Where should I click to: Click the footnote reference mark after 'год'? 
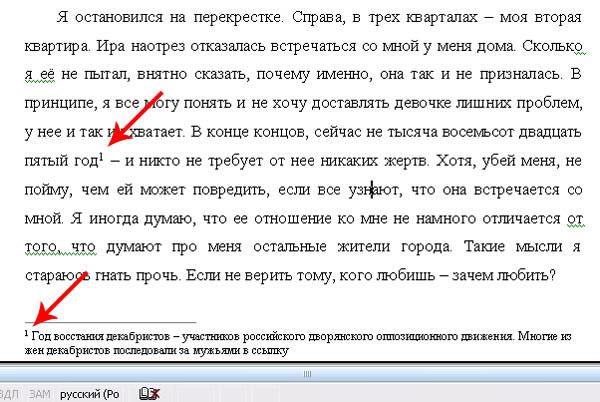101,156
